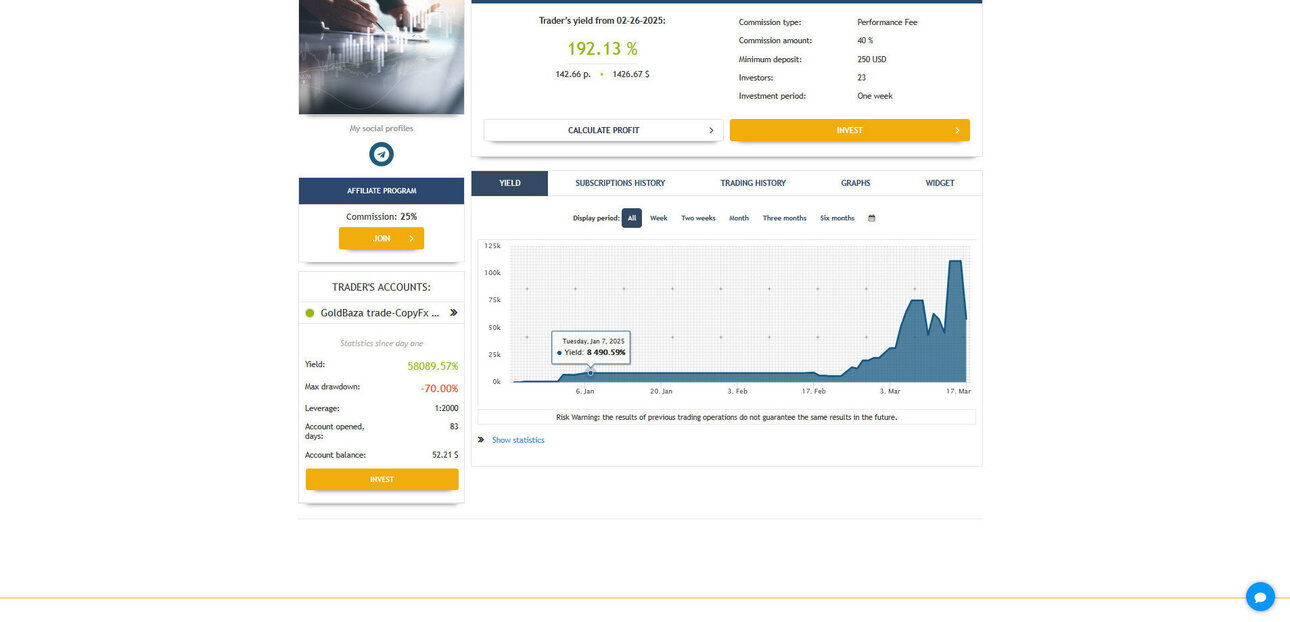Select the Month display period

pyautogui.click(x=739, y=218)
